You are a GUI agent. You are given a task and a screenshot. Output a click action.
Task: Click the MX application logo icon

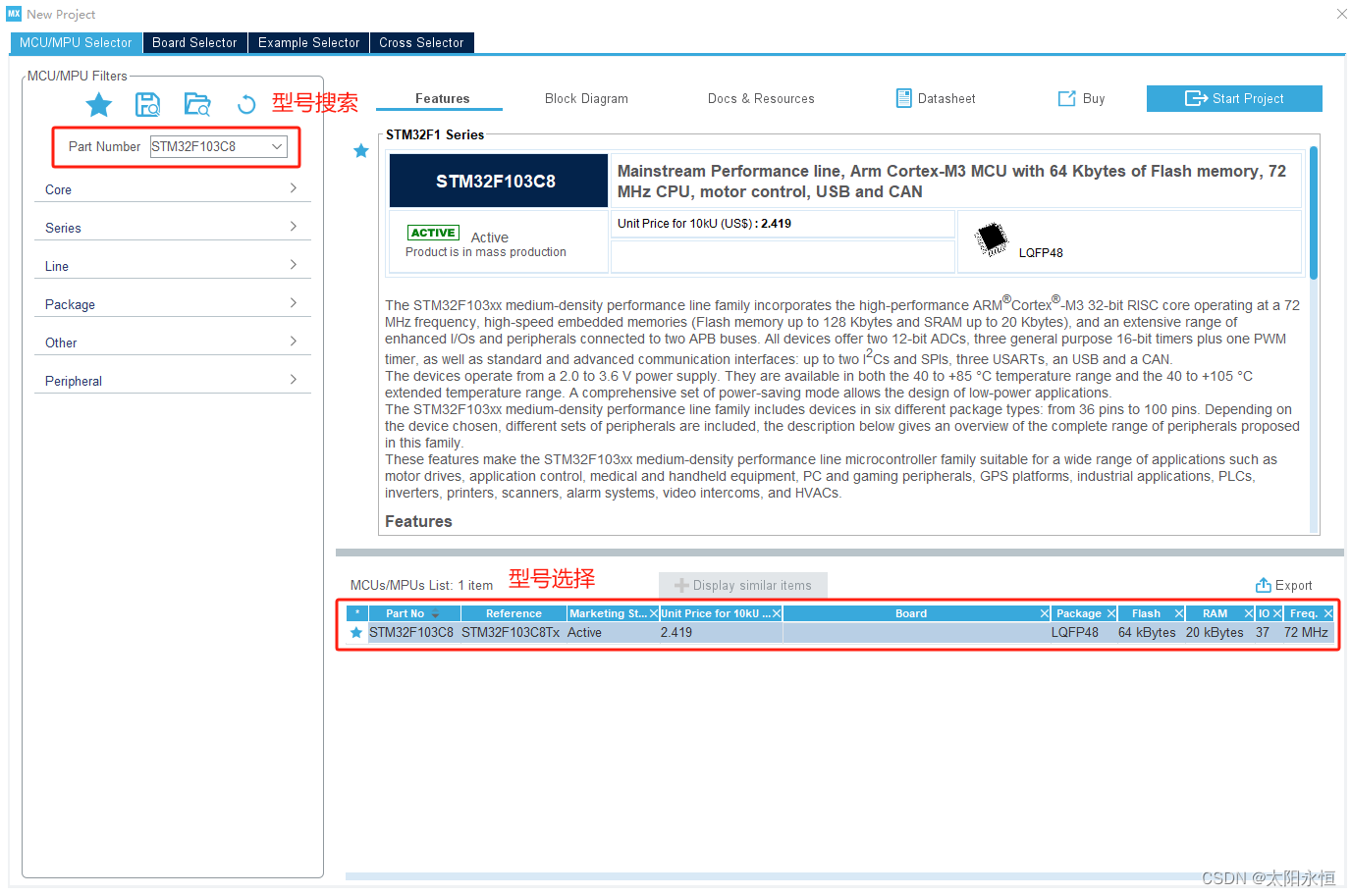tap(14, 14)
